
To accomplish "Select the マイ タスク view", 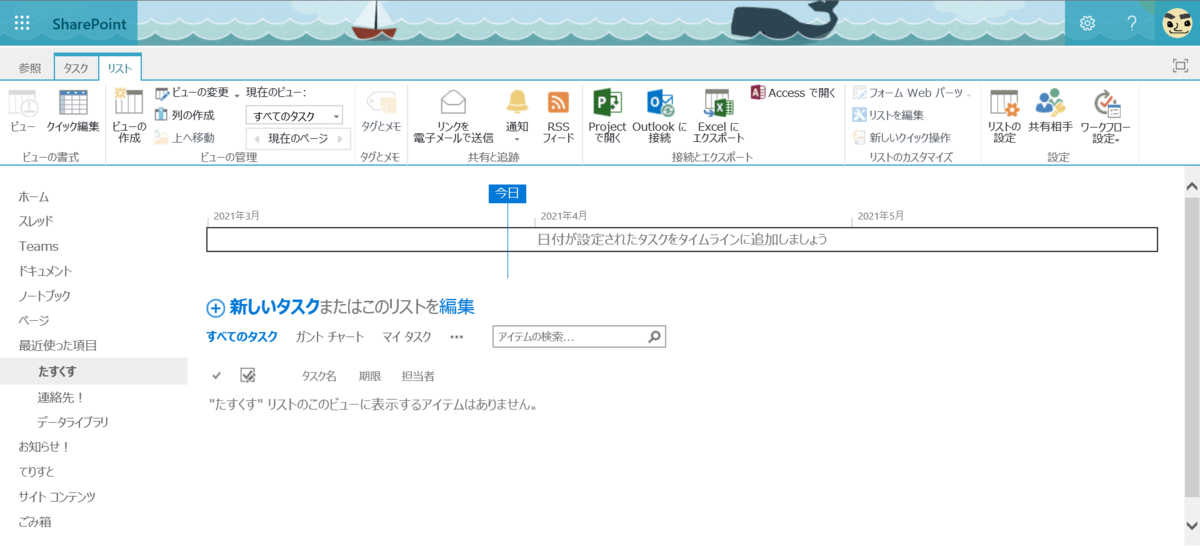I will coord(407,337).
